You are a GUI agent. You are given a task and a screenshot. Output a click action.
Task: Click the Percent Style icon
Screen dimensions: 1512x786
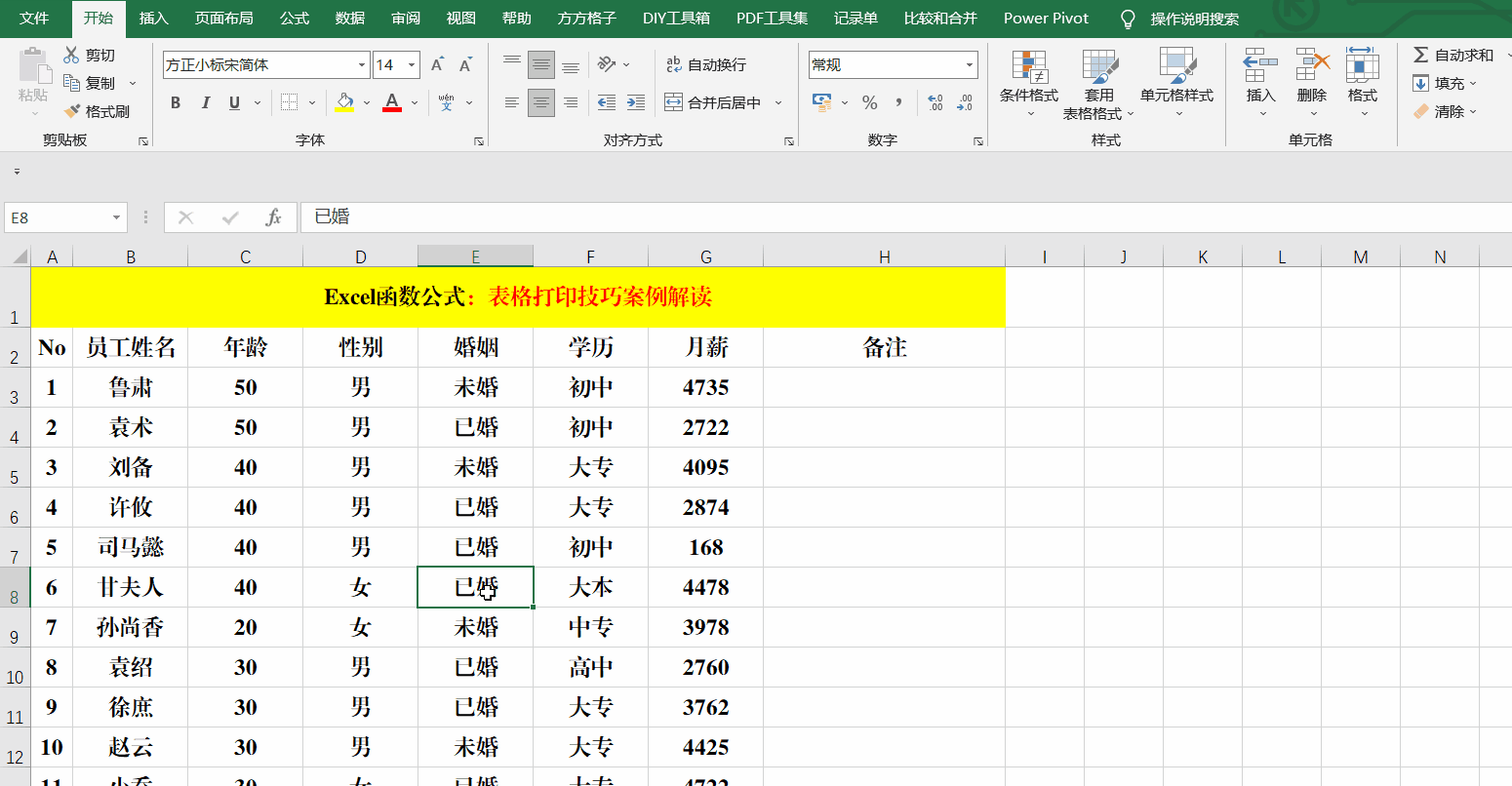[x=869, y=102]
